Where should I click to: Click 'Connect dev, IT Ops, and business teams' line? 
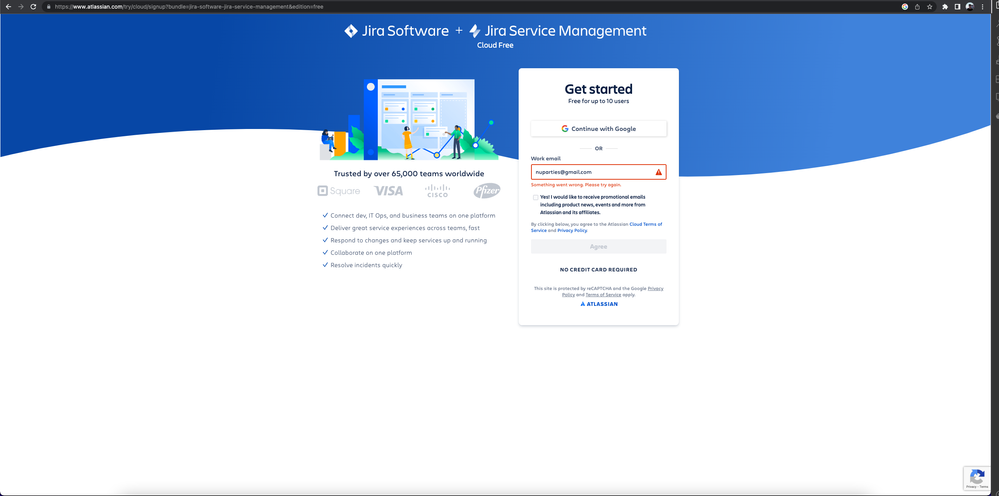pos(413,216)
